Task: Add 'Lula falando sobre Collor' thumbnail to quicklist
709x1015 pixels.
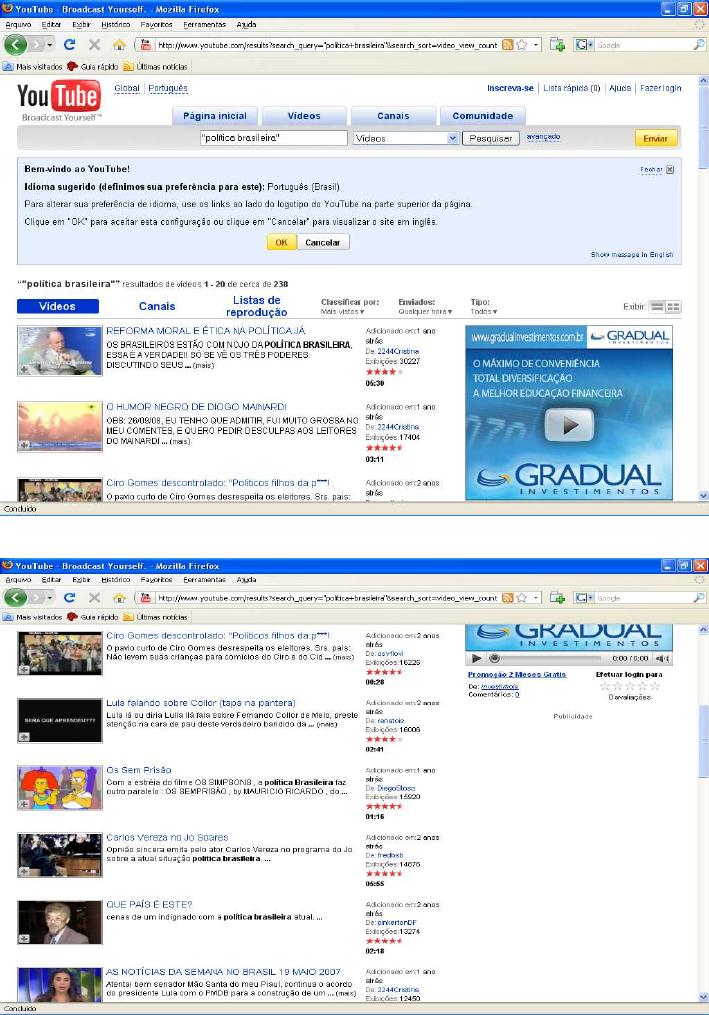Action: click(x=24, y=735)
